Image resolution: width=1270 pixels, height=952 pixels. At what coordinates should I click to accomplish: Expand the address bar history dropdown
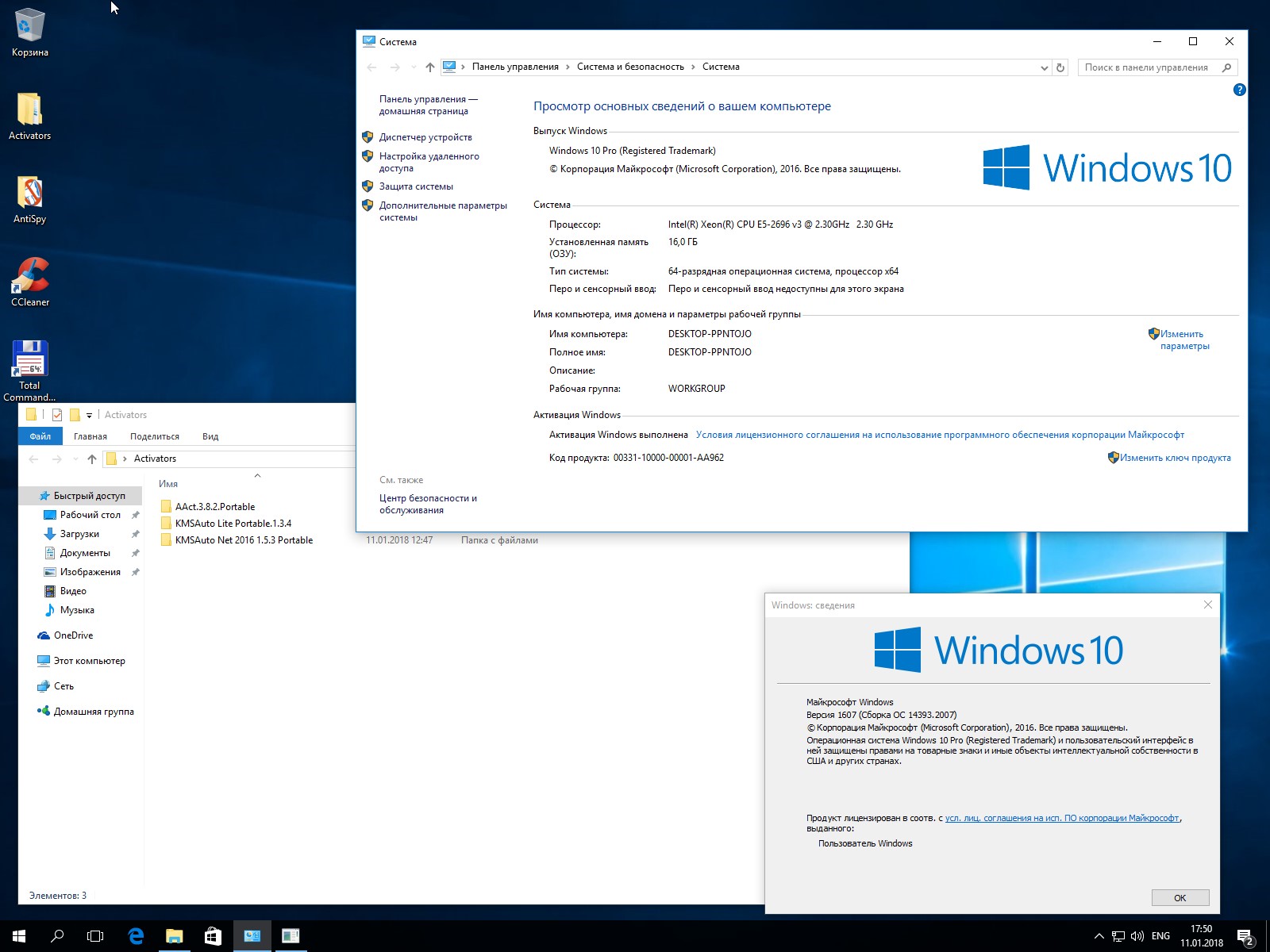(1044, 67)
